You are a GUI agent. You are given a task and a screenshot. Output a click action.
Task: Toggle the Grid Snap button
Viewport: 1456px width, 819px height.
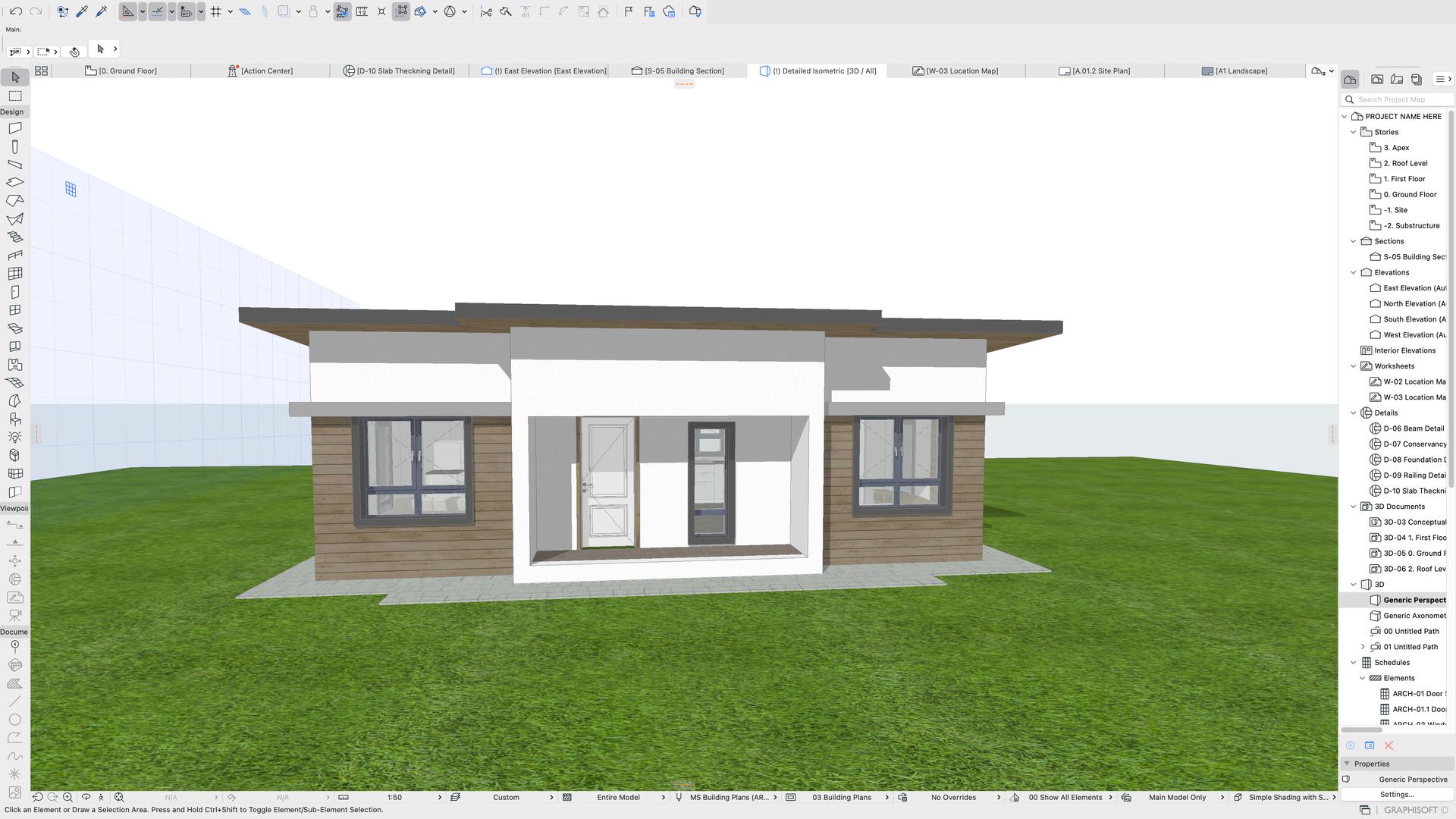click(x=216, y=11)
